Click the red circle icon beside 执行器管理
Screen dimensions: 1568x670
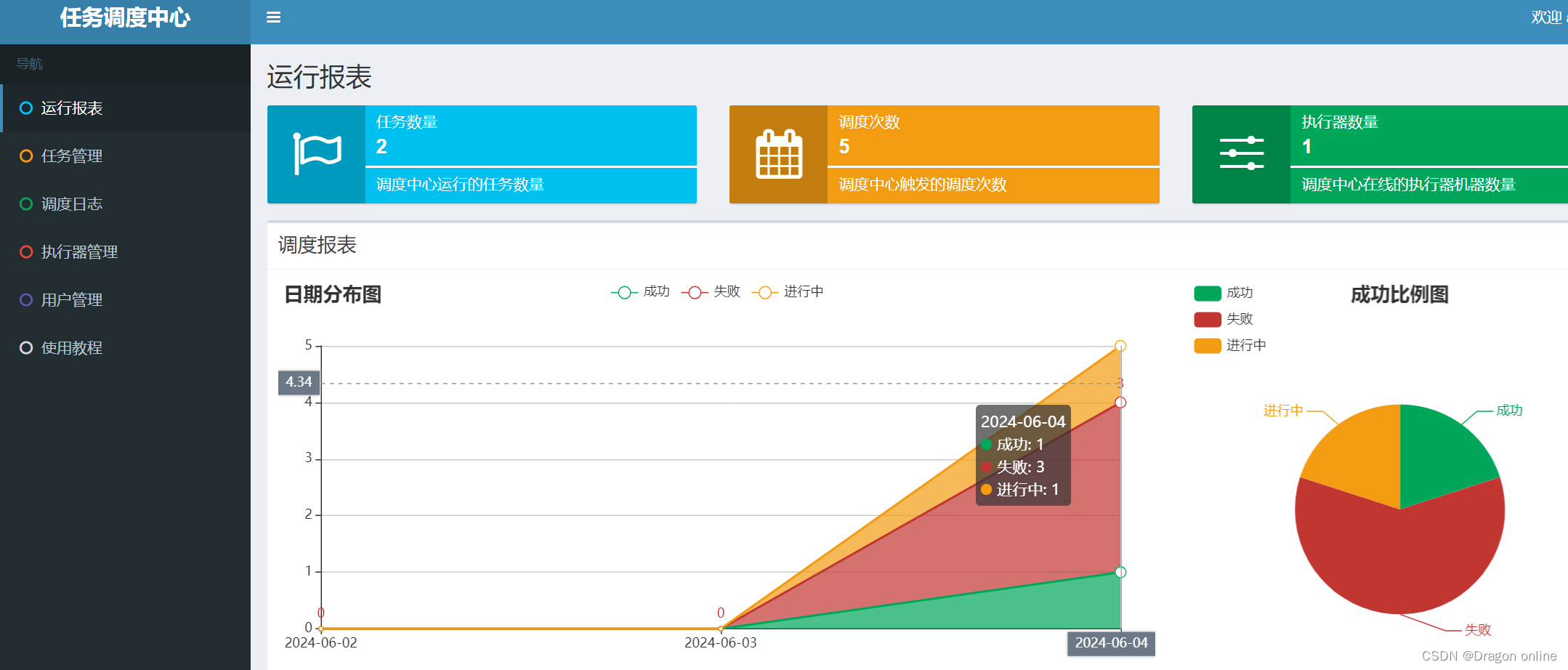point(26,252)
